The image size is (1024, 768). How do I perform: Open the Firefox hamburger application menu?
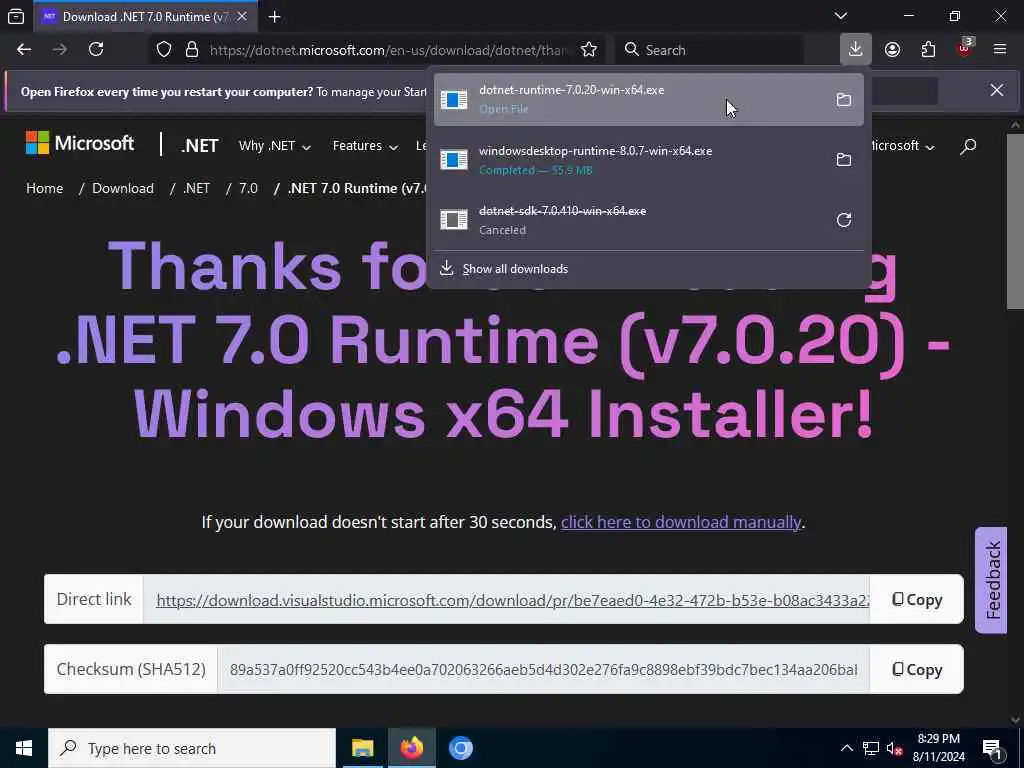click(x=1000, y=50)
